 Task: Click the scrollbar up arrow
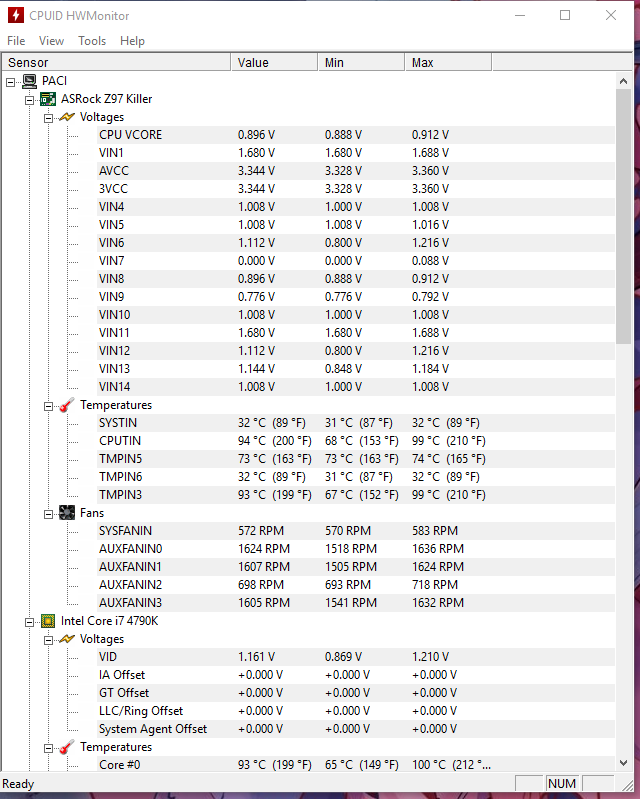(623, 81)
